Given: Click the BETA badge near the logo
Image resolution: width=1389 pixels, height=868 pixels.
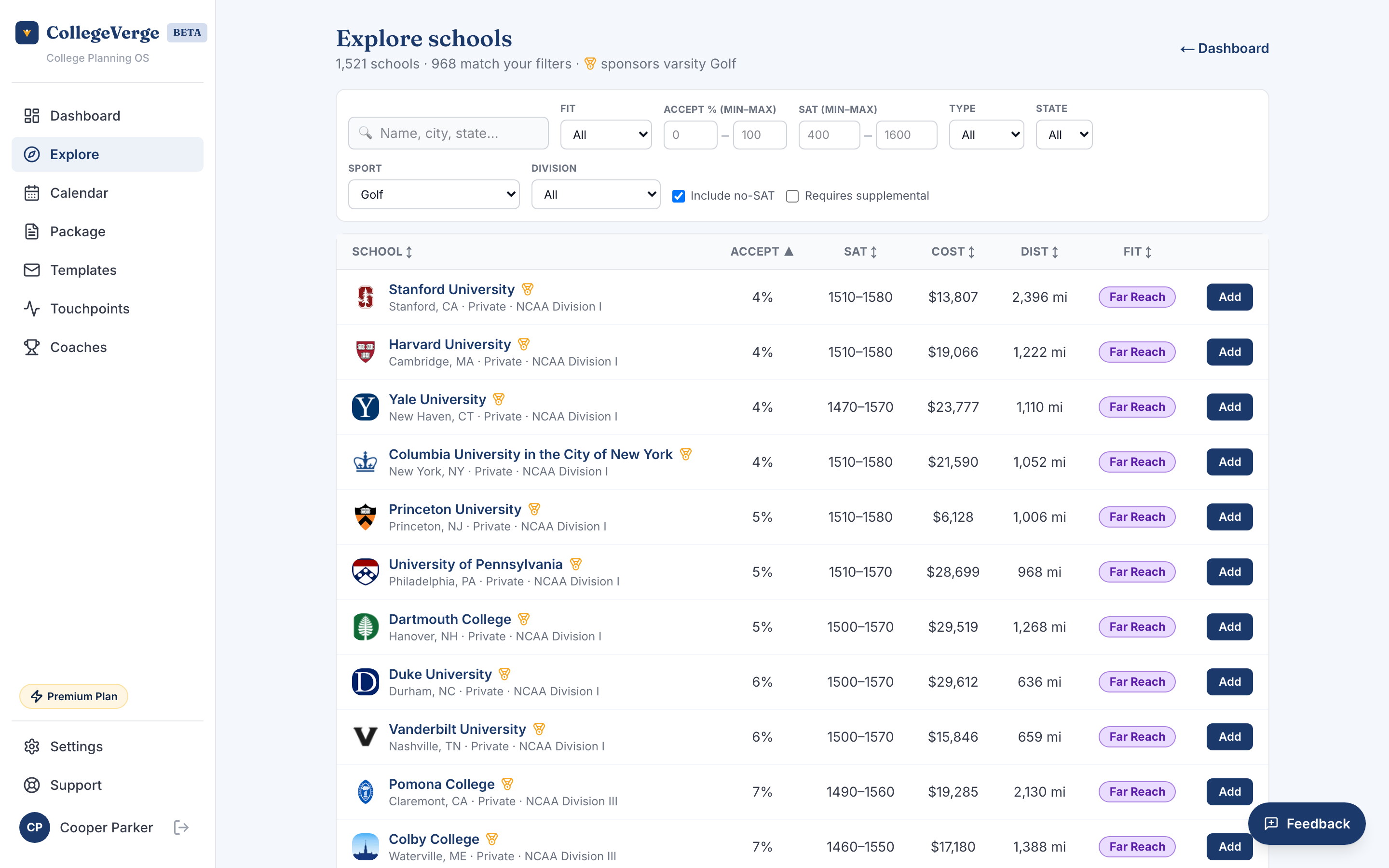Looking at the screenshot, I should click(x=187, y=33).
